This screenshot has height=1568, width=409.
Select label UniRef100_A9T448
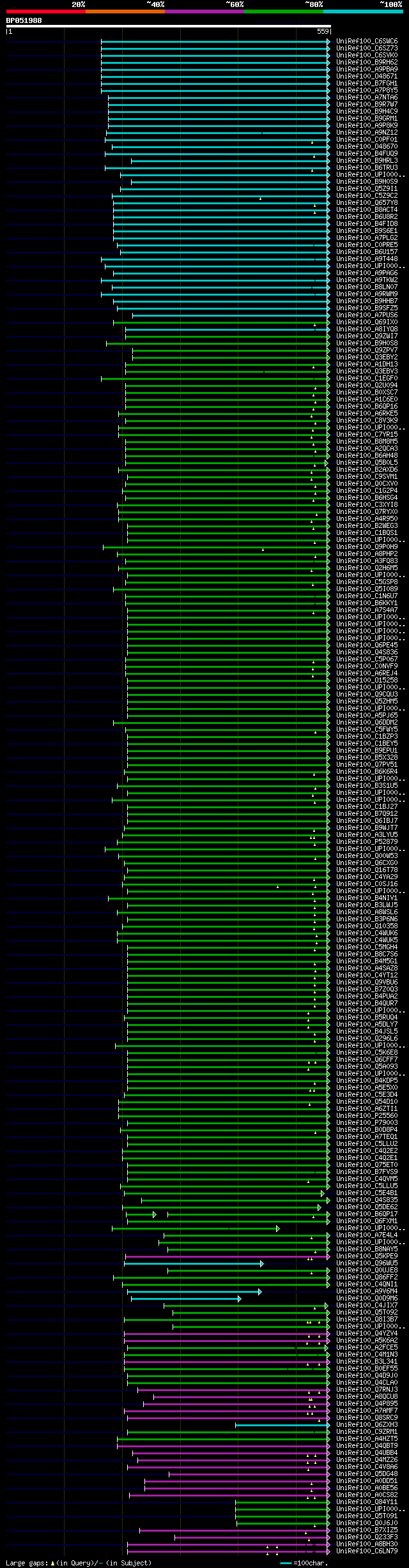[367, 259]
